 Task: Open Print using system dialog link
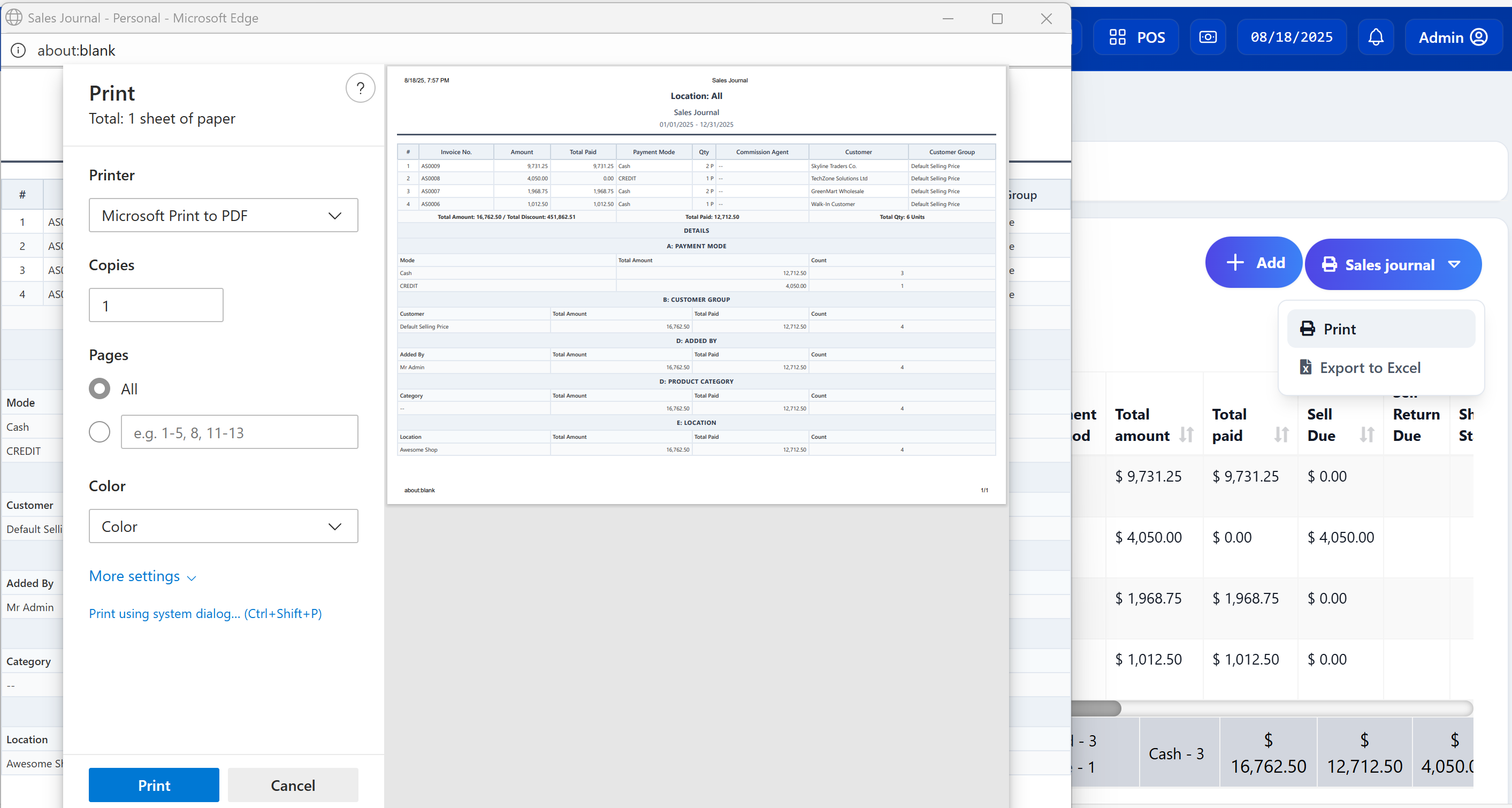coord(205,614)
